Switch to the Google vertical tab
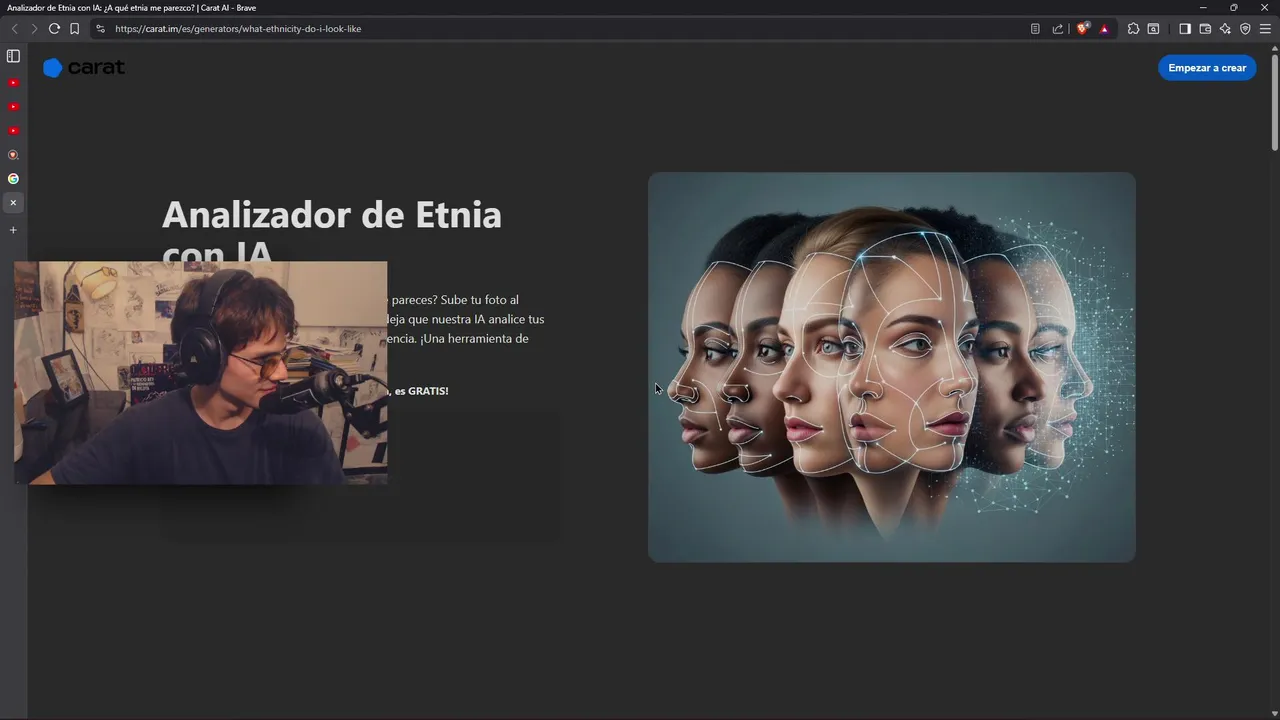The image size is (1280, 720). click(13, 179)
